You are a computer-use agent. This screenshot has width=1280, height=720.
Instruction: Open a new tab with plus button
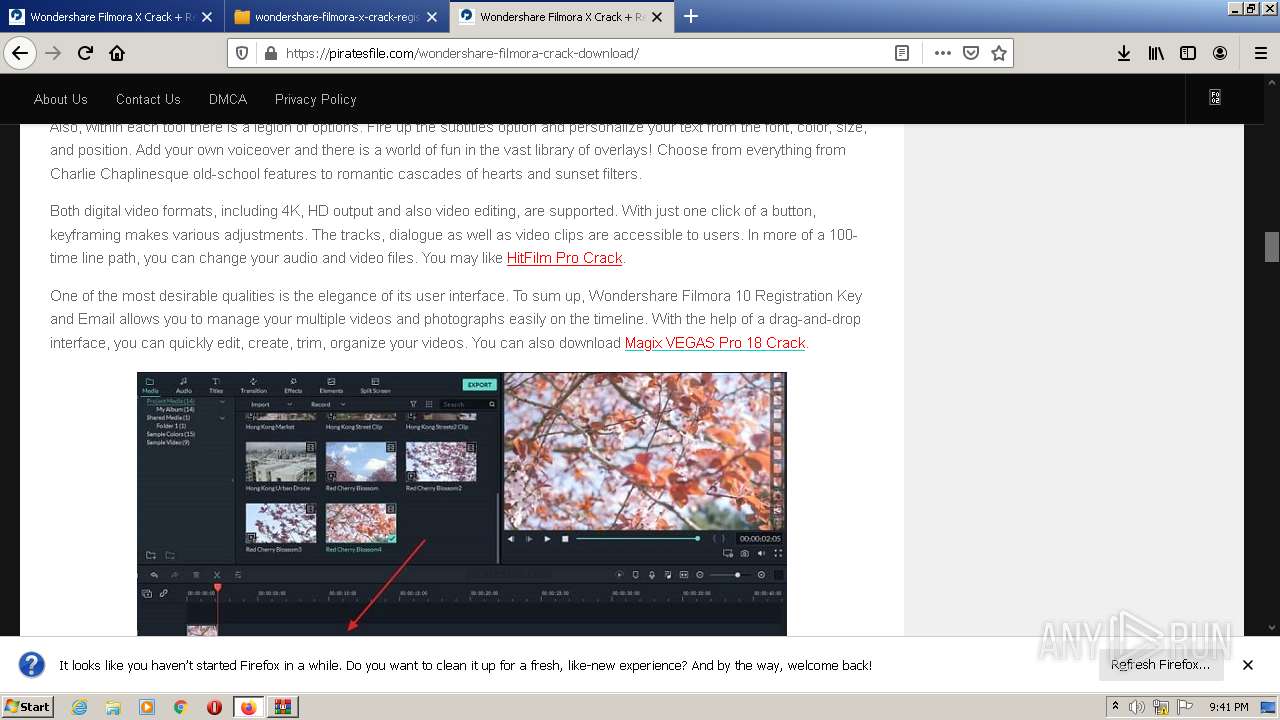click(690, 17)
